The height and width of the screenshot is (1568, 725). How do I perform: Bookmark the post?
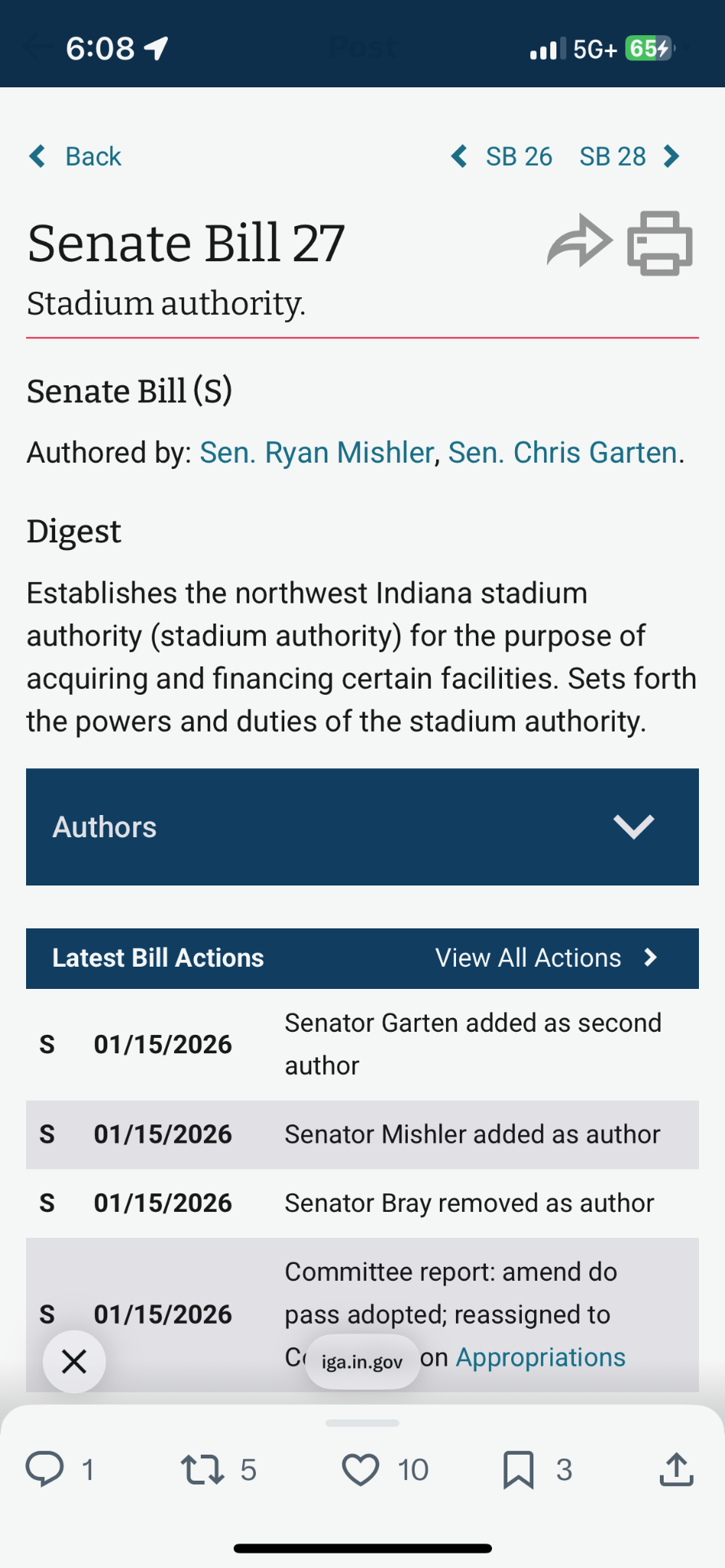[518, 1469]
